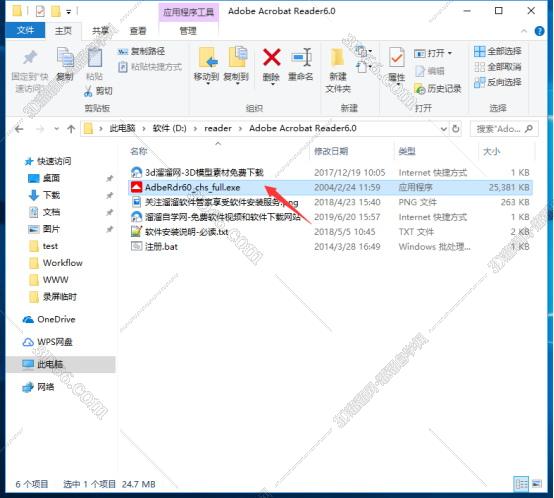554x498 pixels.
Task: Click Paste shortcut (粘贴快捷方式)
Action: 150,67
